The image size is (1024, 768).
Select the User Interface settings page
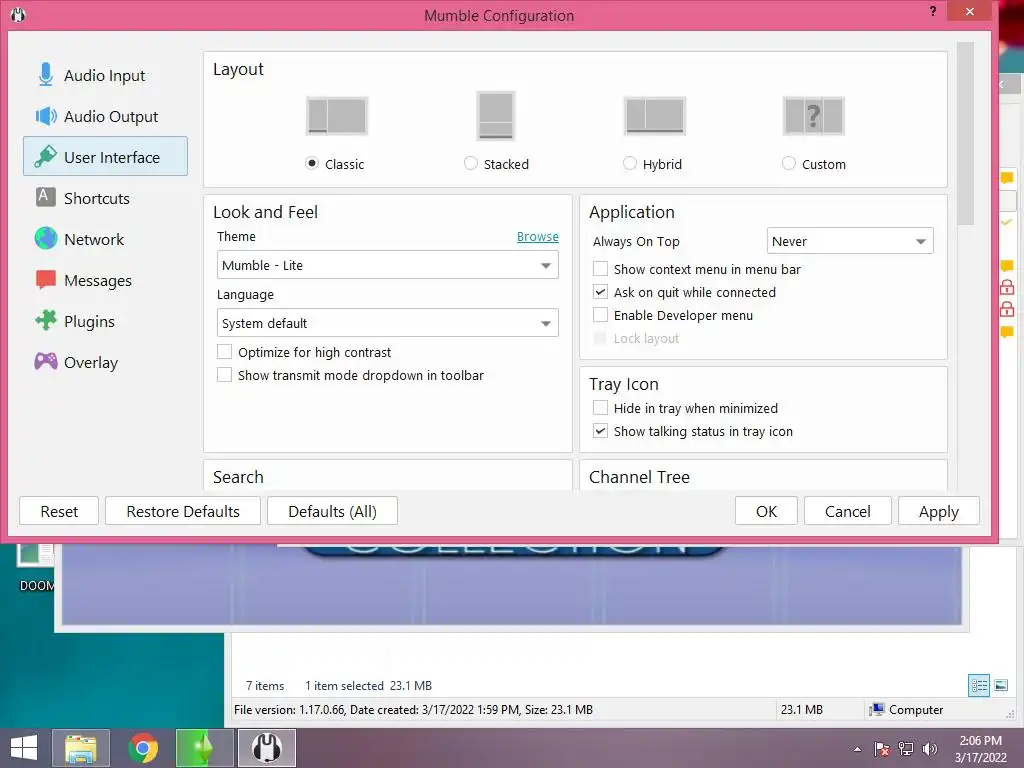[x=104, y=157]
